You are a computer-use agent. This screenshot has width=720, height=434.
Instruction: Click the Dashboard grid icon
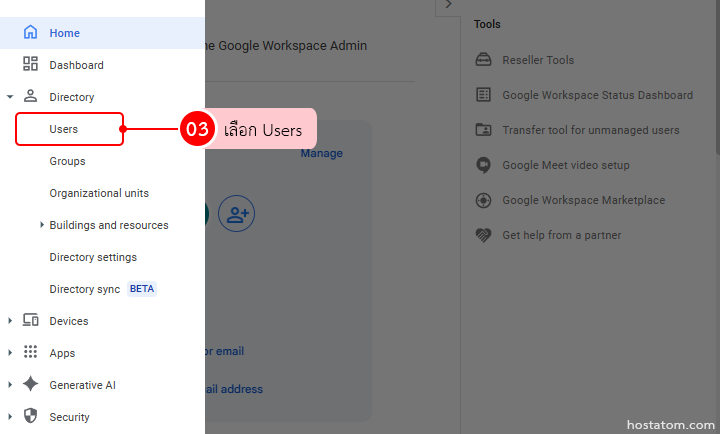[30, 64]
